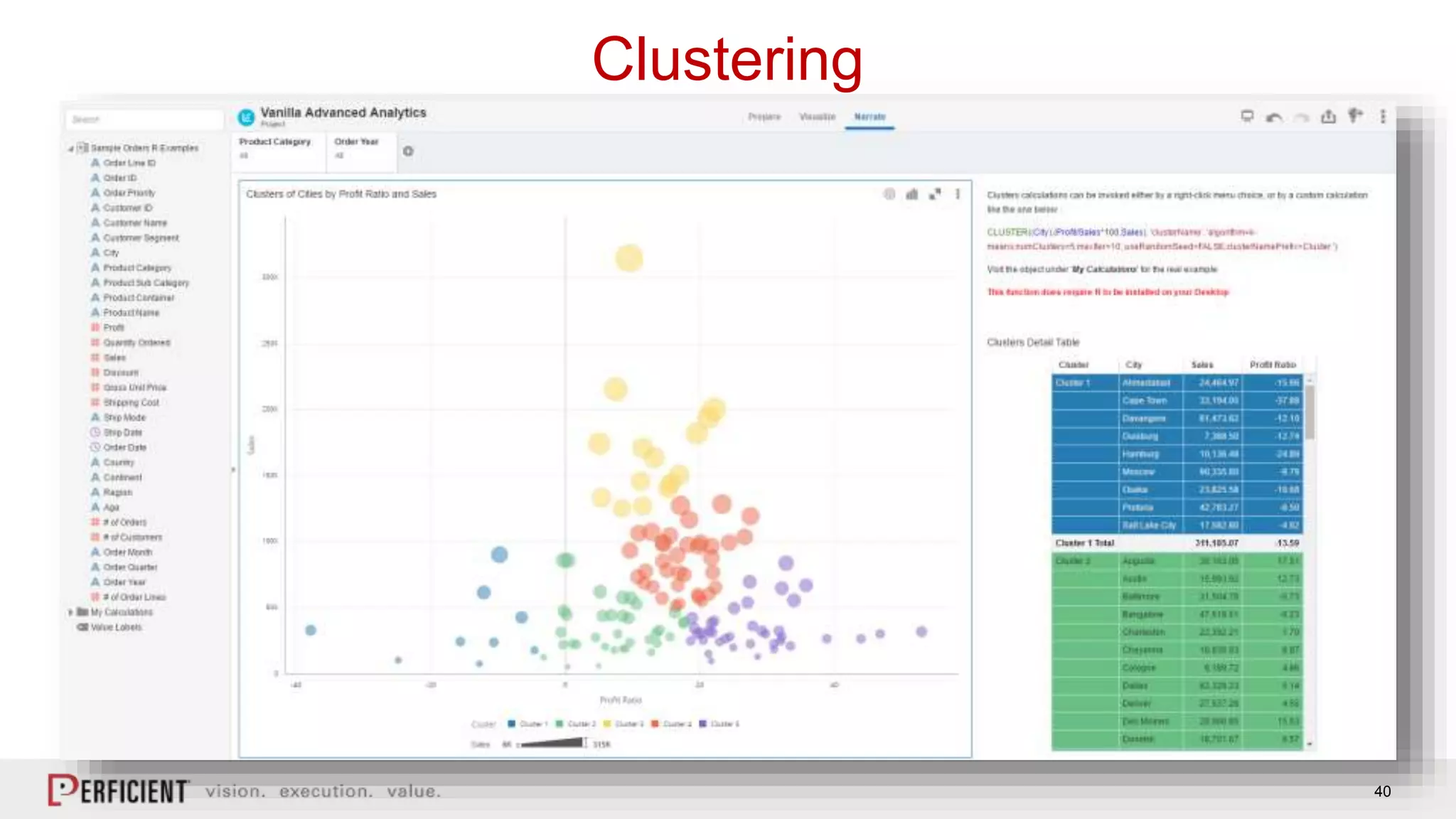Click the Profit Ratio column header

coord(1273,364)
